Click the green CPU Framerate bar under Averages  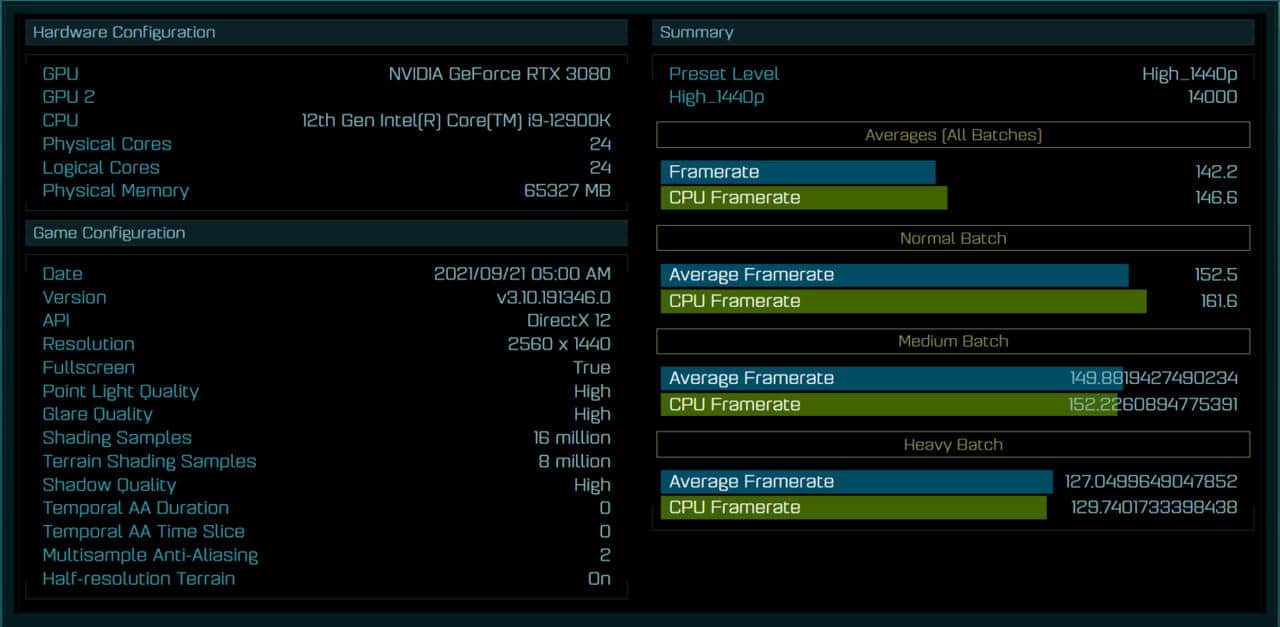click(804, 198)
